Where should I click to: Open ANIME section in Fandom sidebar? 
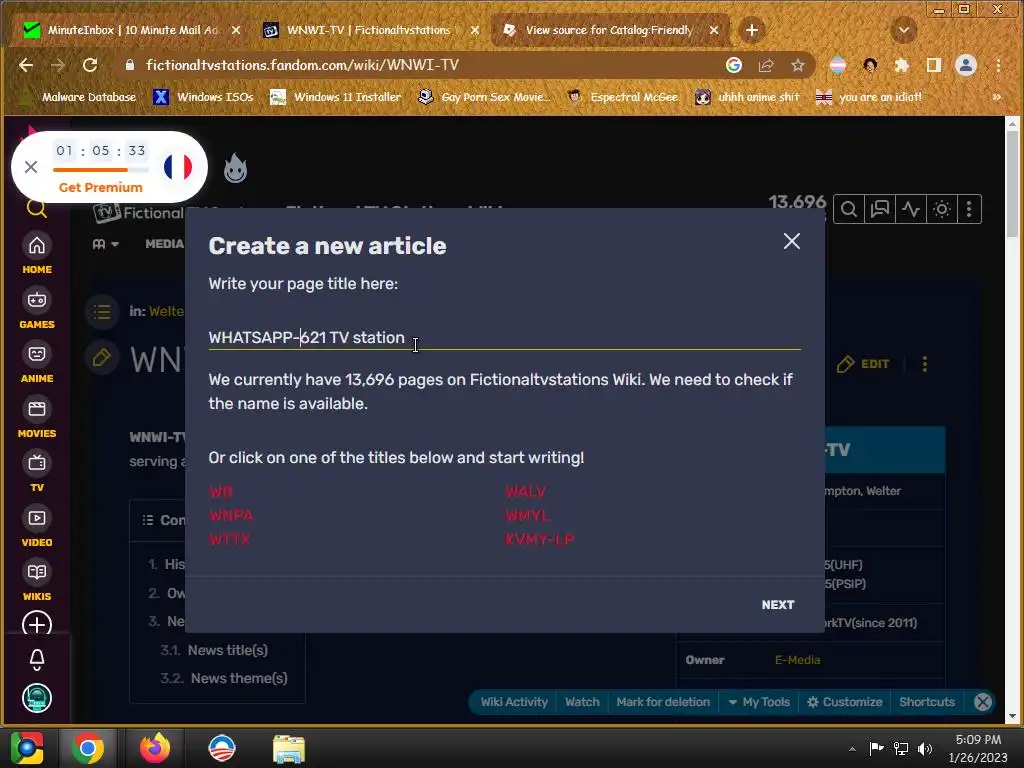[37, 362]
